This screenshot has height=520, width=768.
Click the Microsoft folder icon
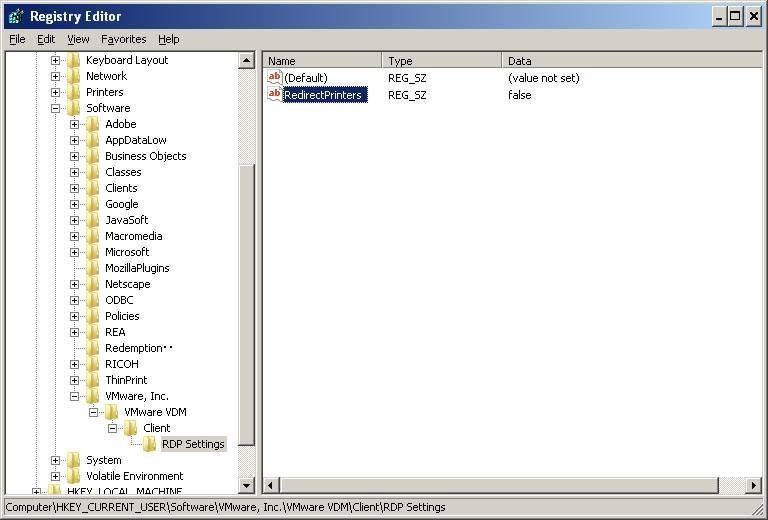[93, 252]
